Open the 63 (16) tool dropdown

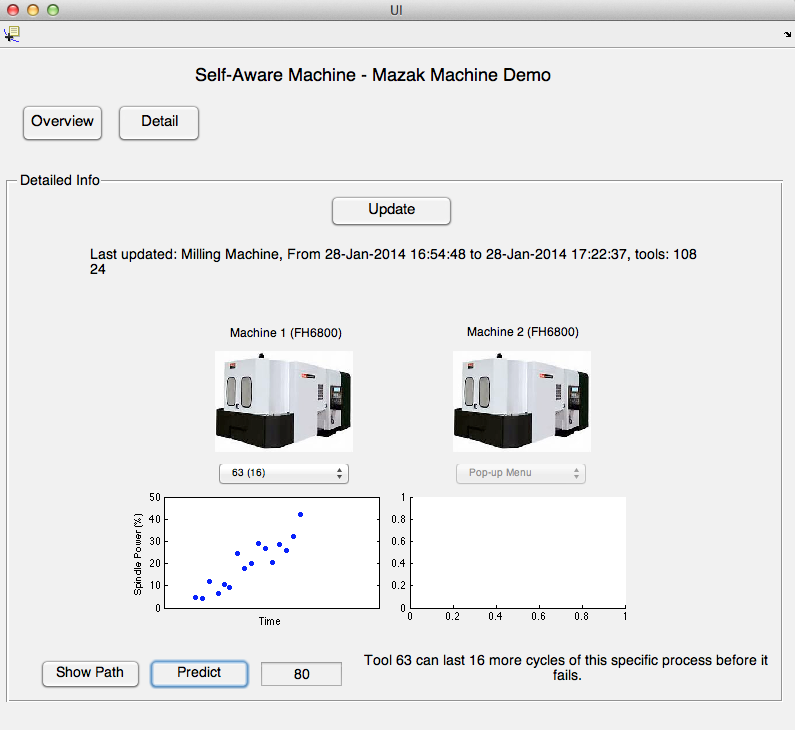pos(284,473)
